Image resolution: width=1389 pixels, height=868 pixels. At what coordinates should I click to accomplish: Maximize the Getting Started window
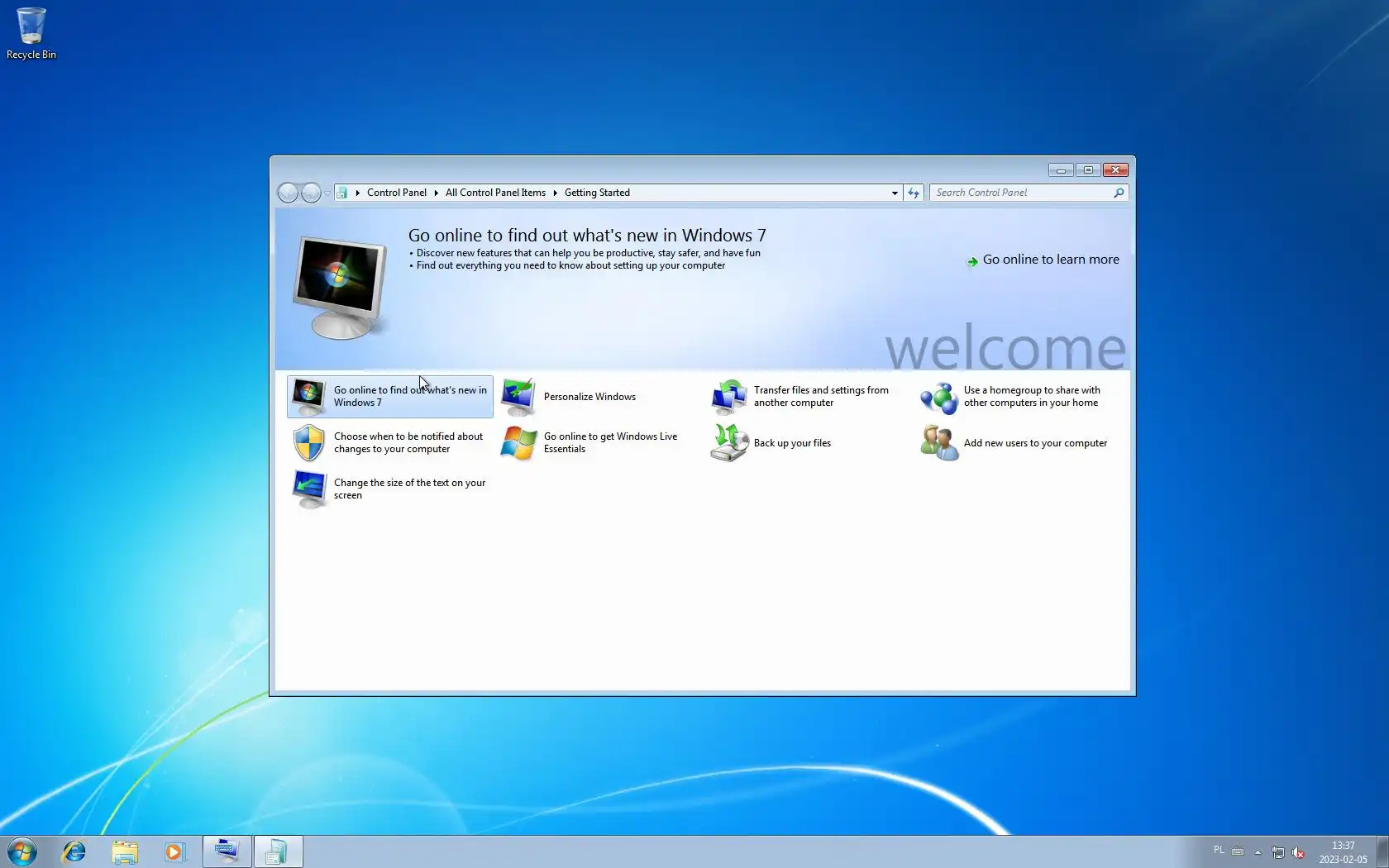coord(1088,170)
